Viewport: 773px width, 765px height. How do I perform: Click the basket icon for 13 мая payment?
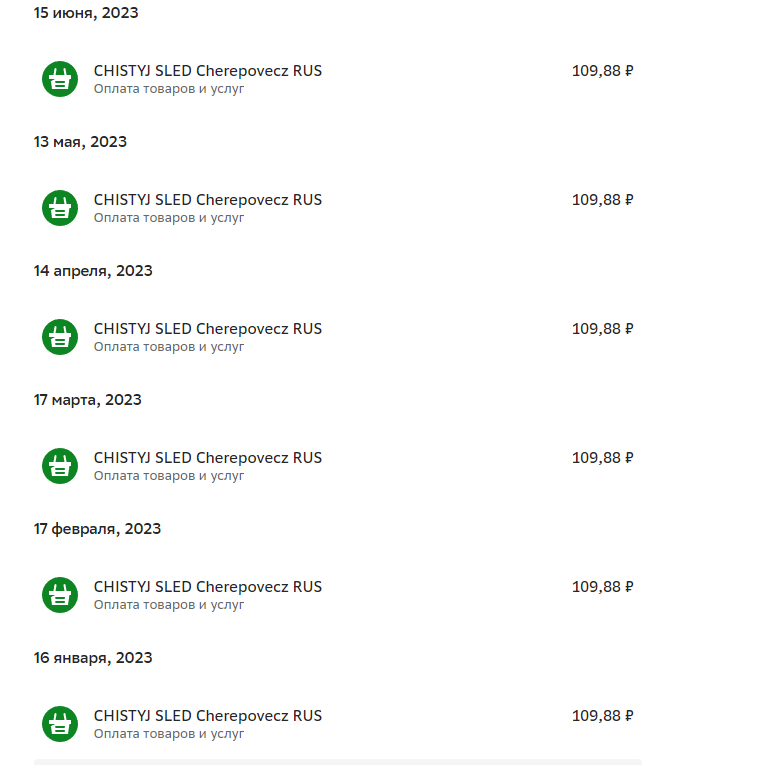[x=60, y=208]
